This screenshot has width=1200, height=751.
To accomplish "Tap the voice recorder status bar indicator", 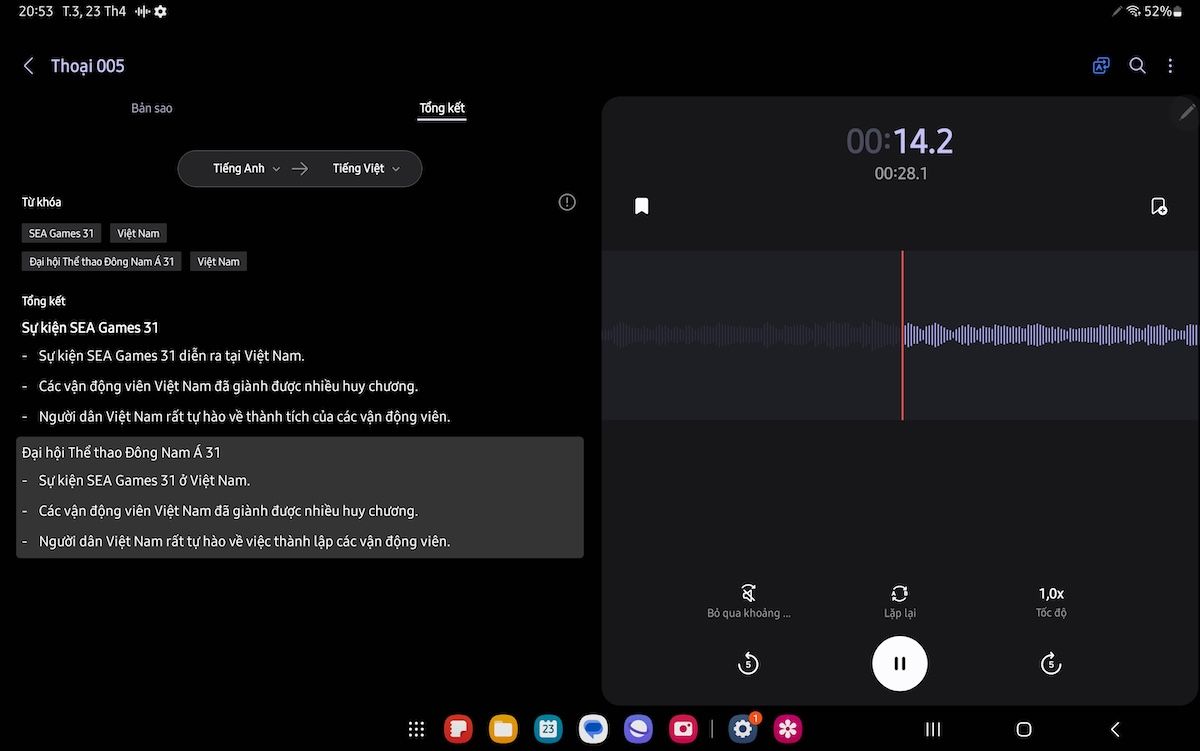I will click(142, 11).
